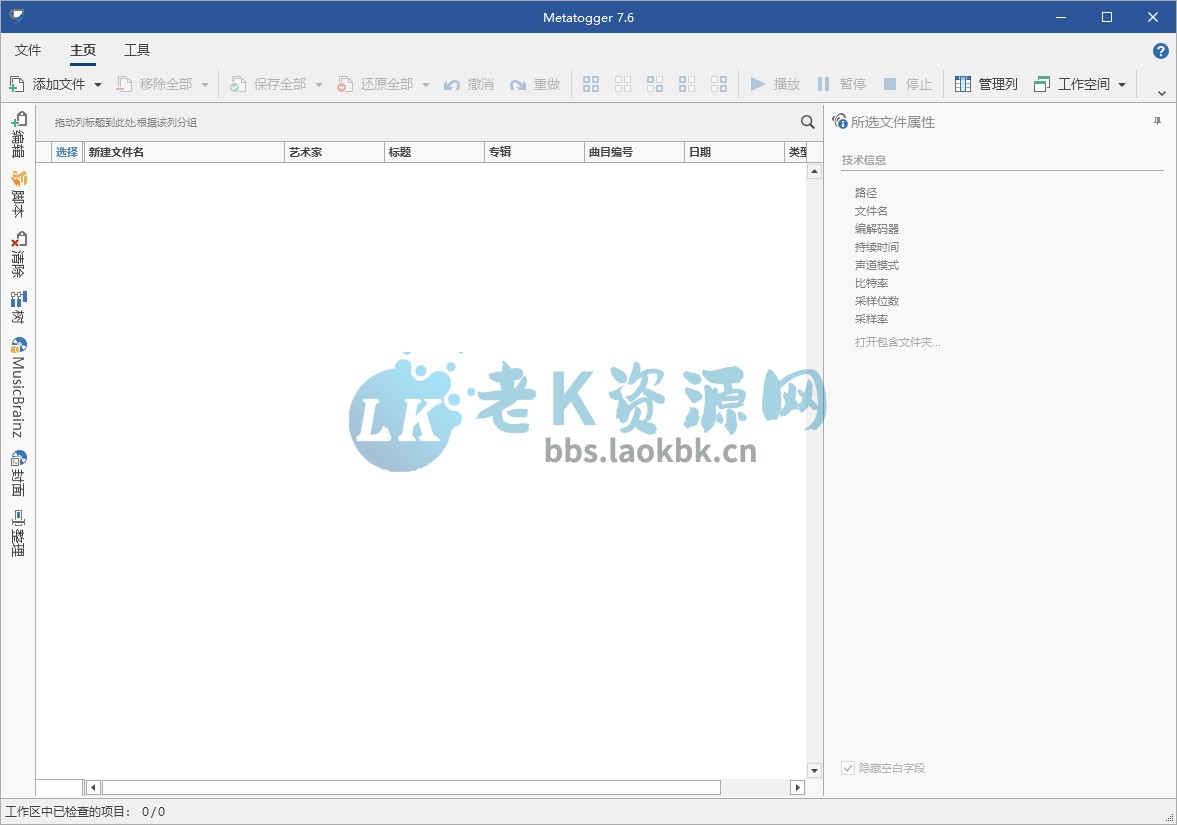1177x825 pixels.
Task: Open the 清除 (Clean) side panel
Action: (x=18, y=254)
